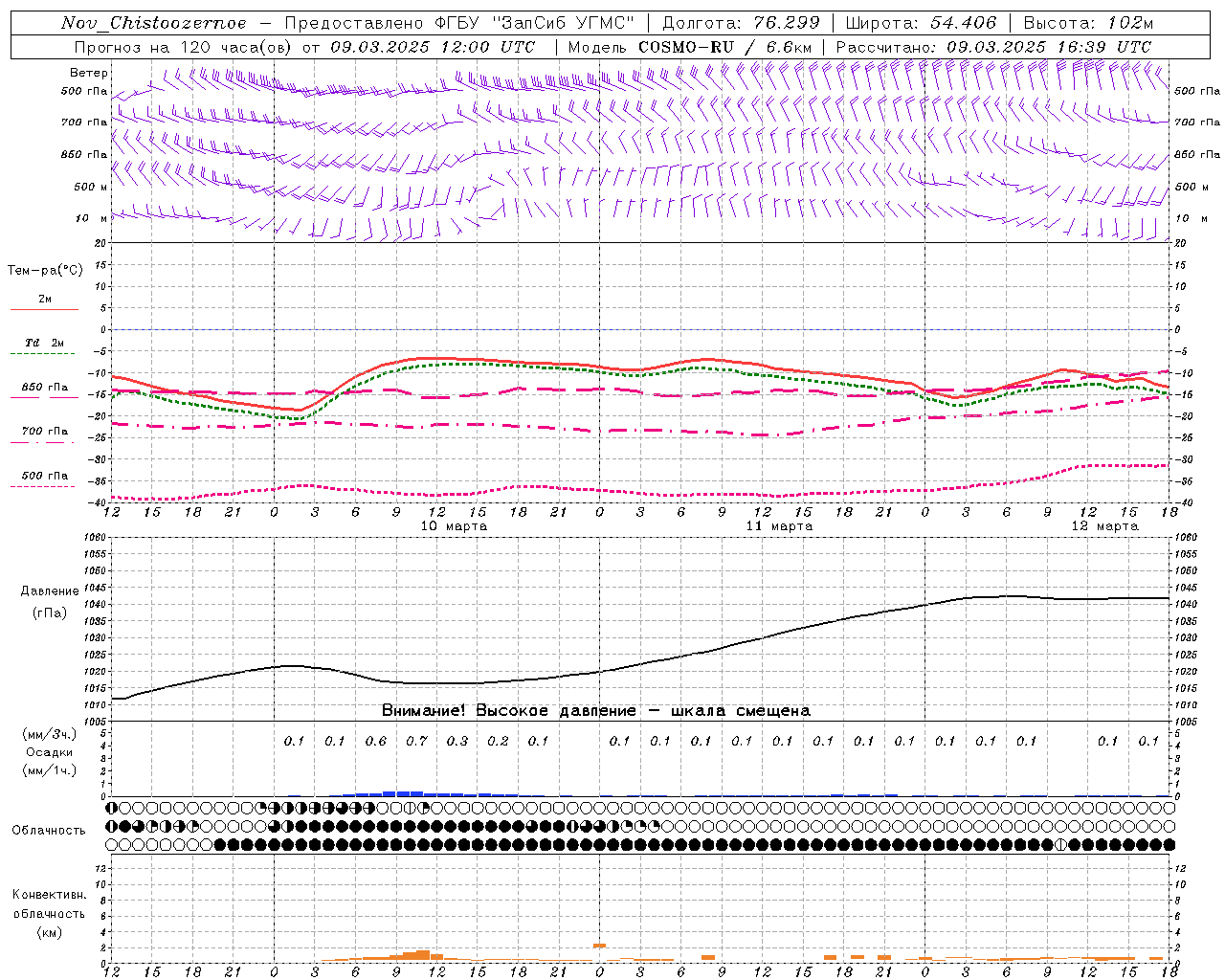
Task: Click the Td 2м dew point legend entry
Action: coord(44,343)
